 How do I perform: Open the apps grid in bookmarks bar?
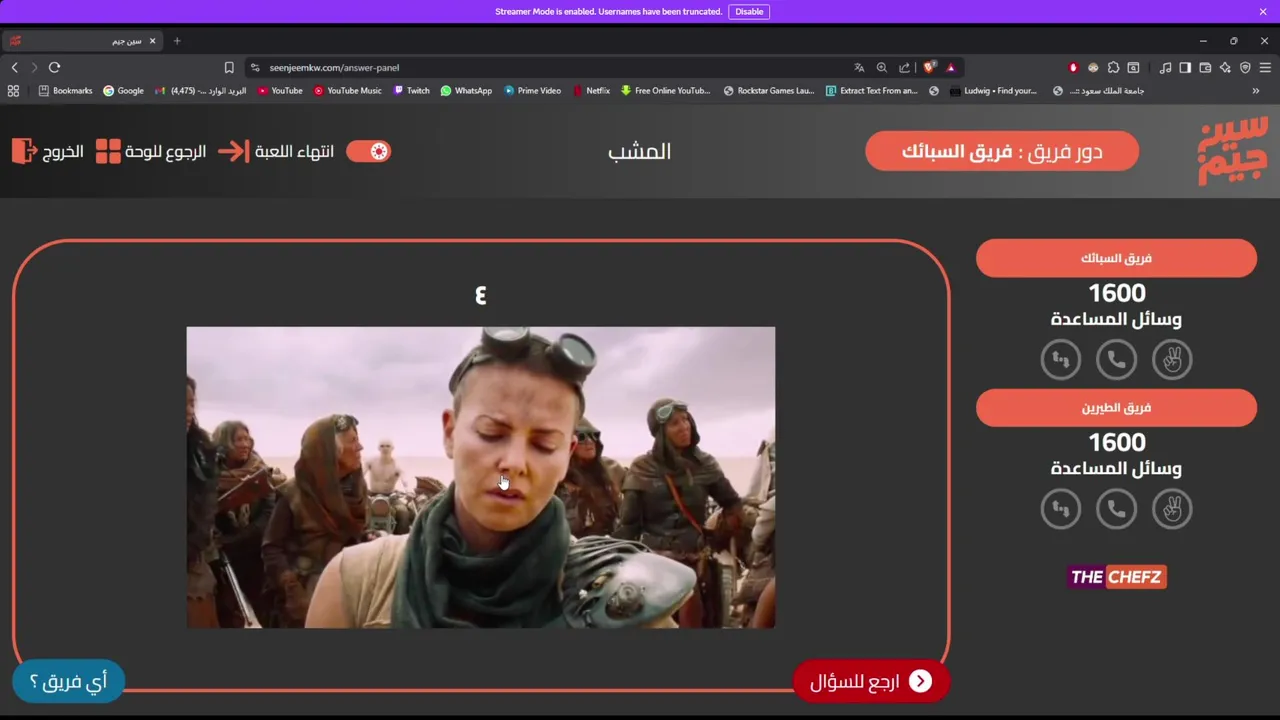pyautogui.click(x=13, y=90)
